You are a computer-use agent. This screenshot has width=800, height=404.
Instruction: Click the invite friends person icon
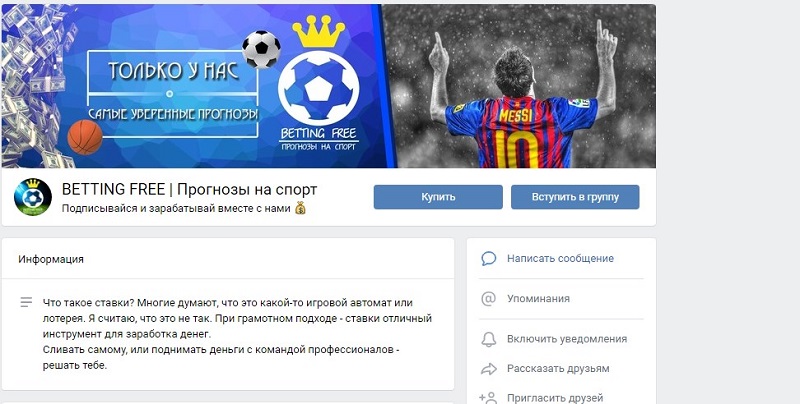tap(488, 397)
